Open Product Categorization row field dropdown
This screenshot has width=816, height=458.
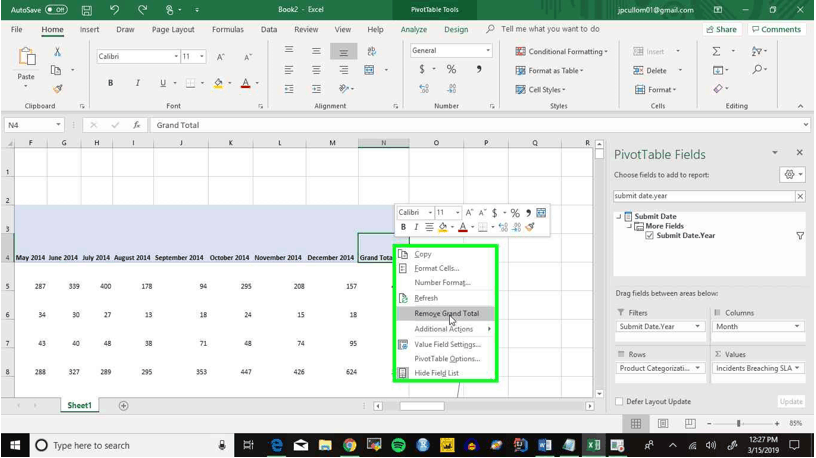[x=697, y=368]
